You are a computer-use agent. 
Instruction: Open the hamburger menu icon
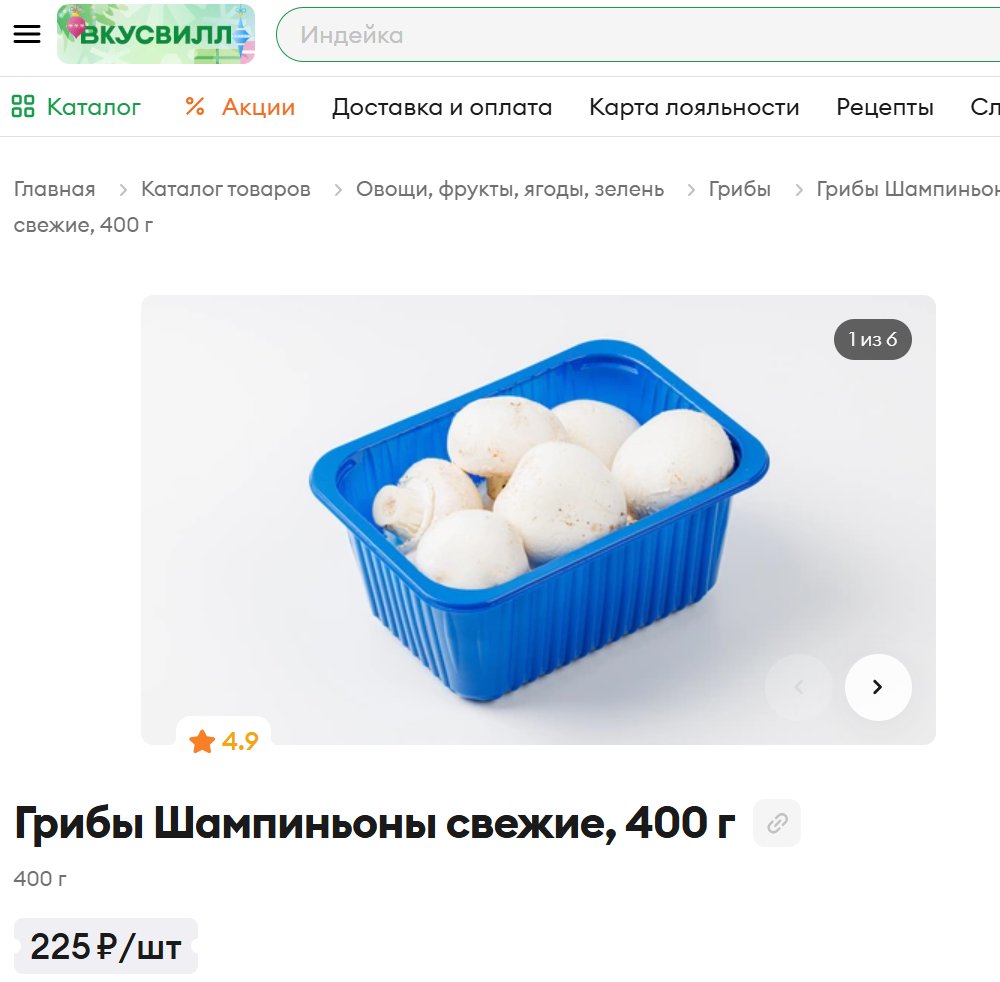coord(27,34)
